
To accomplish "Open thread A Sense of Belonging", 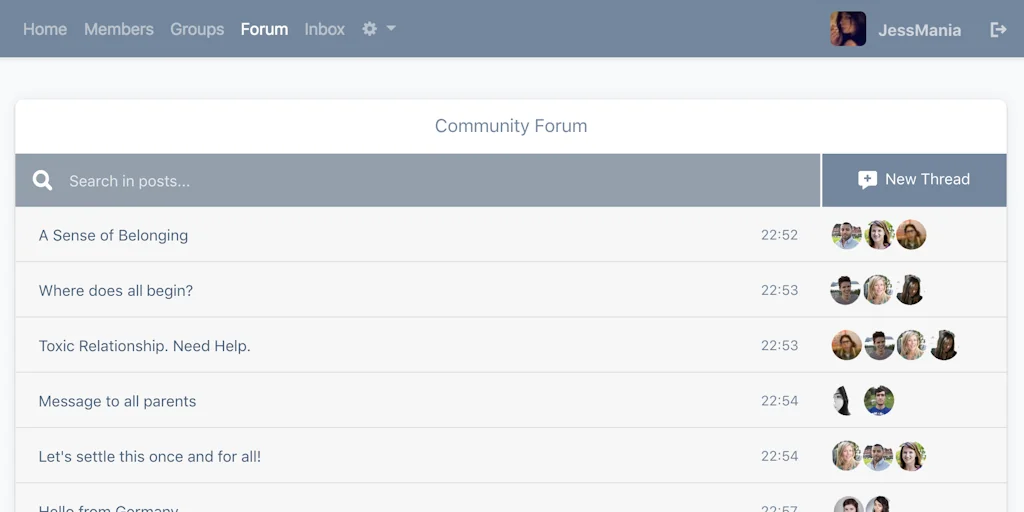I will [x=114, y=235].
